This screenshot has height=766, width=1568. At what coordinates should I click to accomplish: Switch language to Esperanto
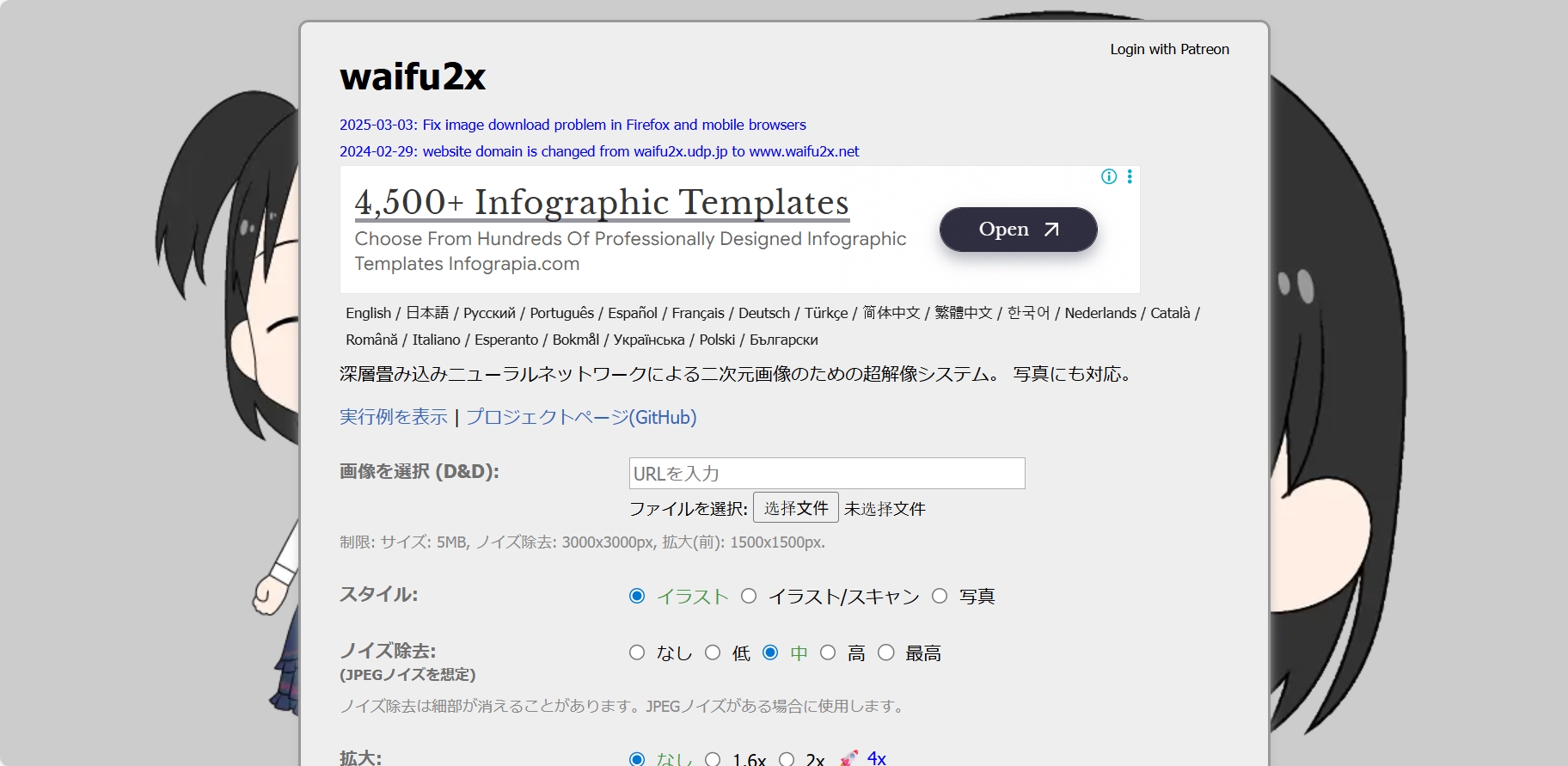coord(506,340)
